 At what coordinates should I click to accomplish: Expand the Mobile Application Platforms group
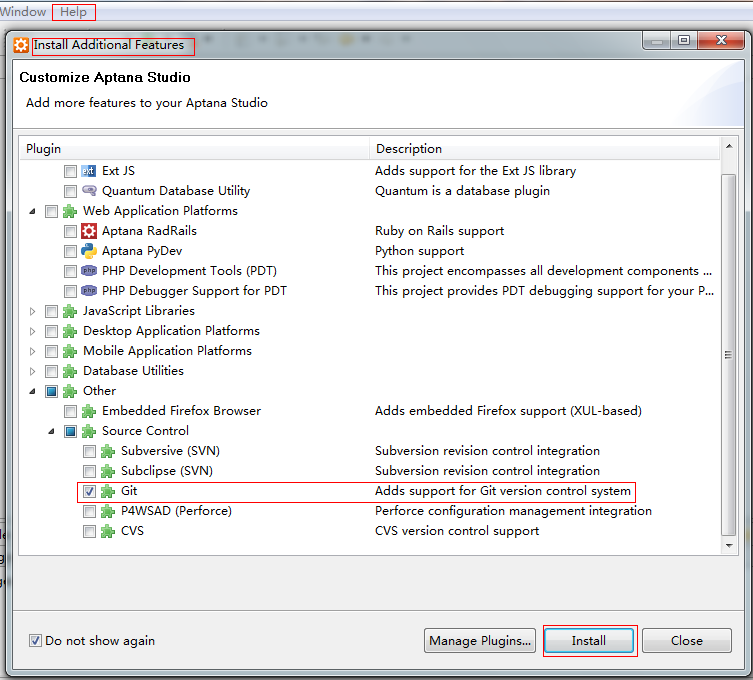click(x=32, y=352)
